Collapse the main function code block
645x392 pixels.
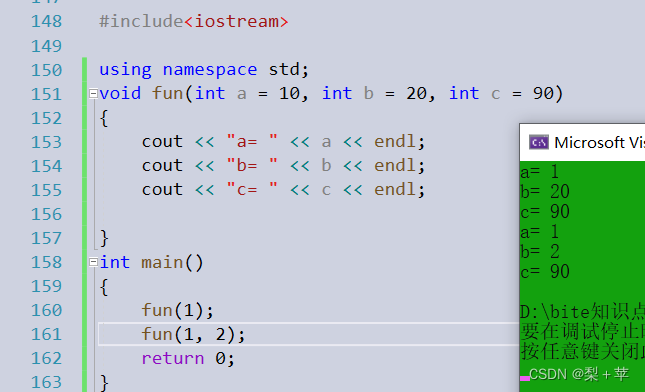pos(93,262)
